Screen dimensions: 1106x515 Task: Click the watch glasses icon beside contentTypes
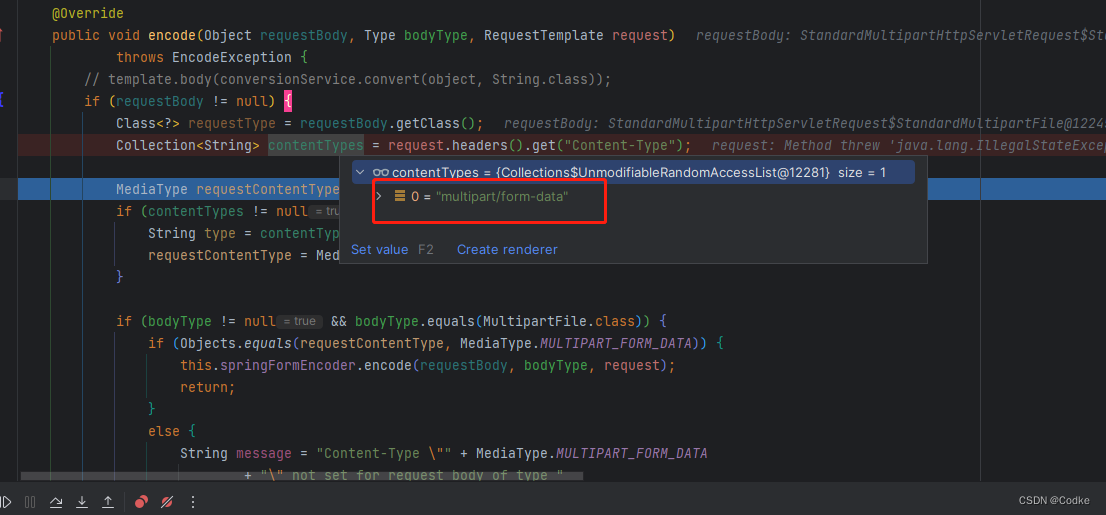[x=381, y=172]
